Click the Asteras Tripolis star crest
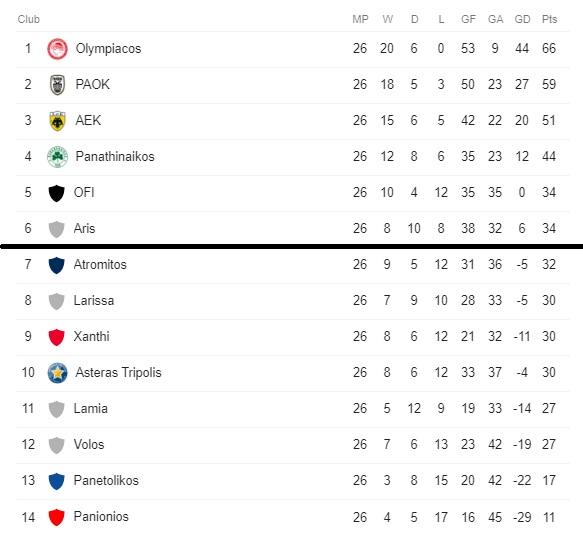 tap(57, 373)
